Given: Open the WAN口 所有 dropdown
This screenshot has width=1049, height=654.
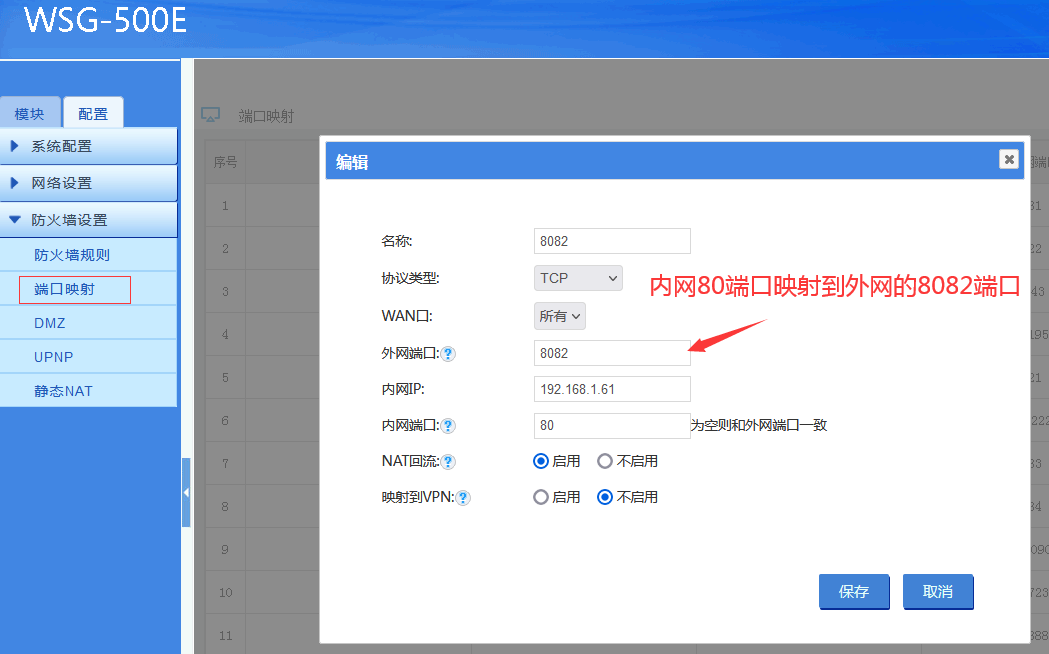Looking at the screenshot, I should pyautogui.click(x=560, y=316).
